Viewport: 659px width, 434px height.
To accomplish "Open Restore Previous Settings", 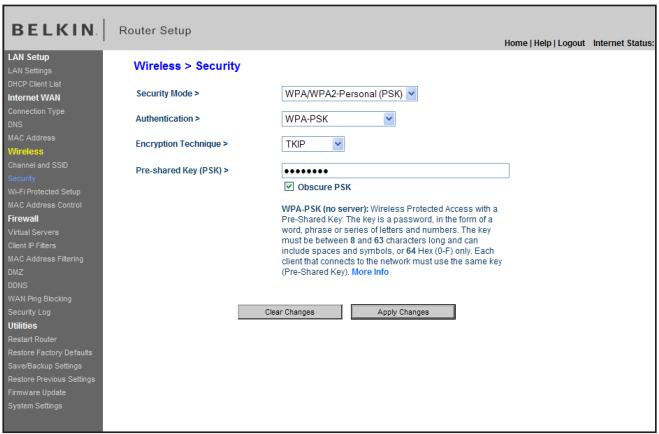I will 51,379.
